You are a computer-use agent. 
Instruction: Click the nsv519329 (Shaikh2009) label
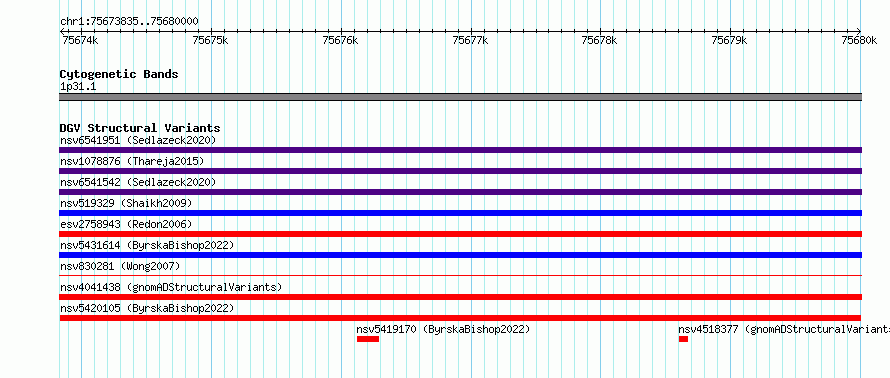tap(126, 203)
